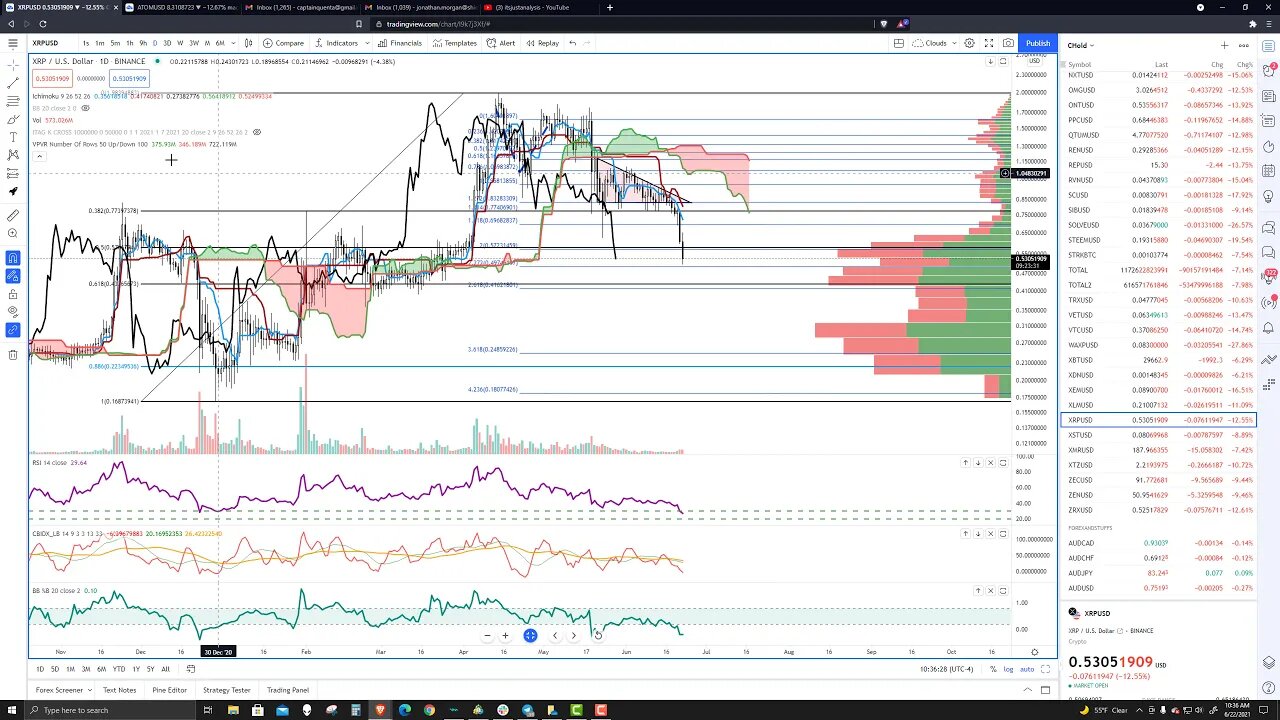This screenshot has height=720, width=1280.
Task: Toggle hide all drawings eye icon
Action: (12, 311)
